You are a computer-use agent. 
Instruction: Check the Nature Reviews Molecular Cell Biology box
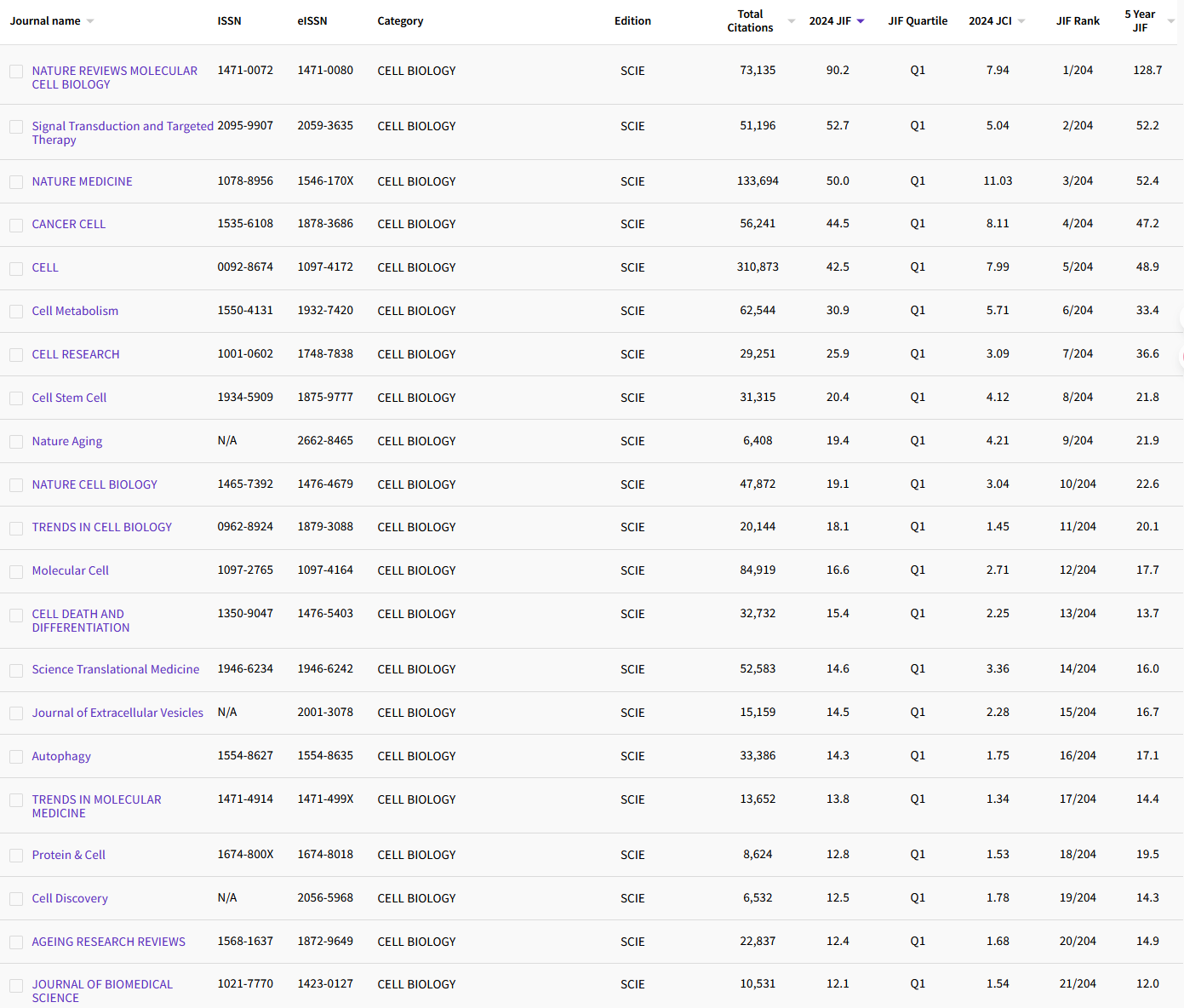tap(16, 72)
